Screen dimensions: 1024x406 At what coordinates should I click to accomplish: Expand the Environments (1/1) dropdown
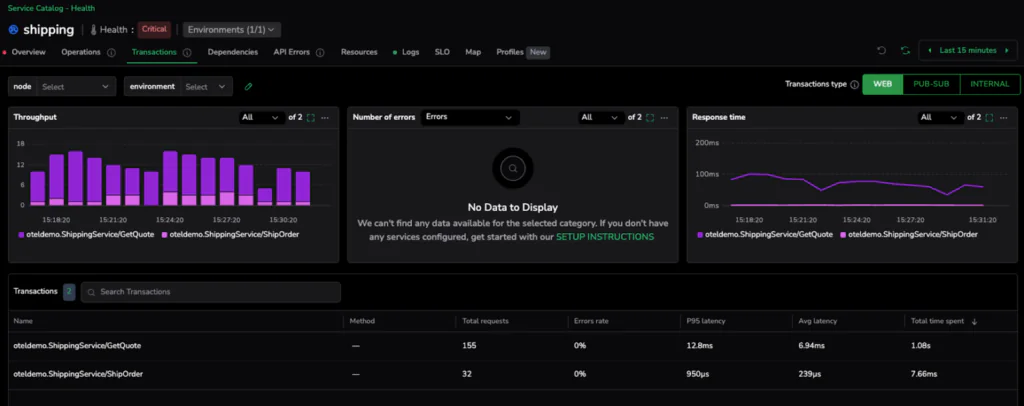pyautogui.click(x=231, y=30)
